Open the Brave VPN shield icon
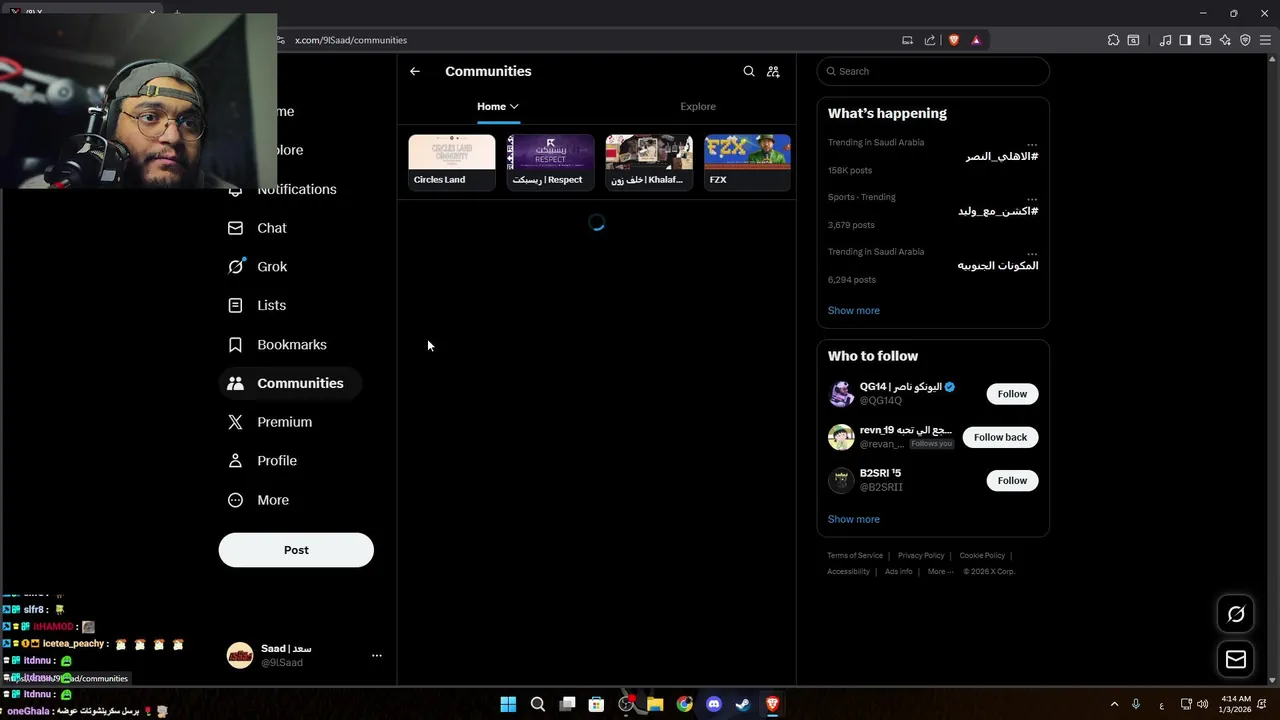The width and height of the screenshot is (1280, 720). tap(1245, 40)
